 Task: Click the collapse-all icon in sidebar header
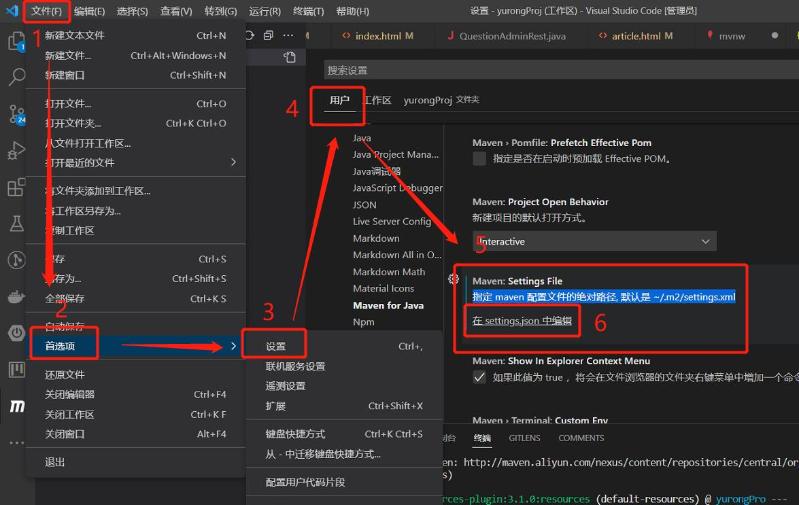(268, 35)
